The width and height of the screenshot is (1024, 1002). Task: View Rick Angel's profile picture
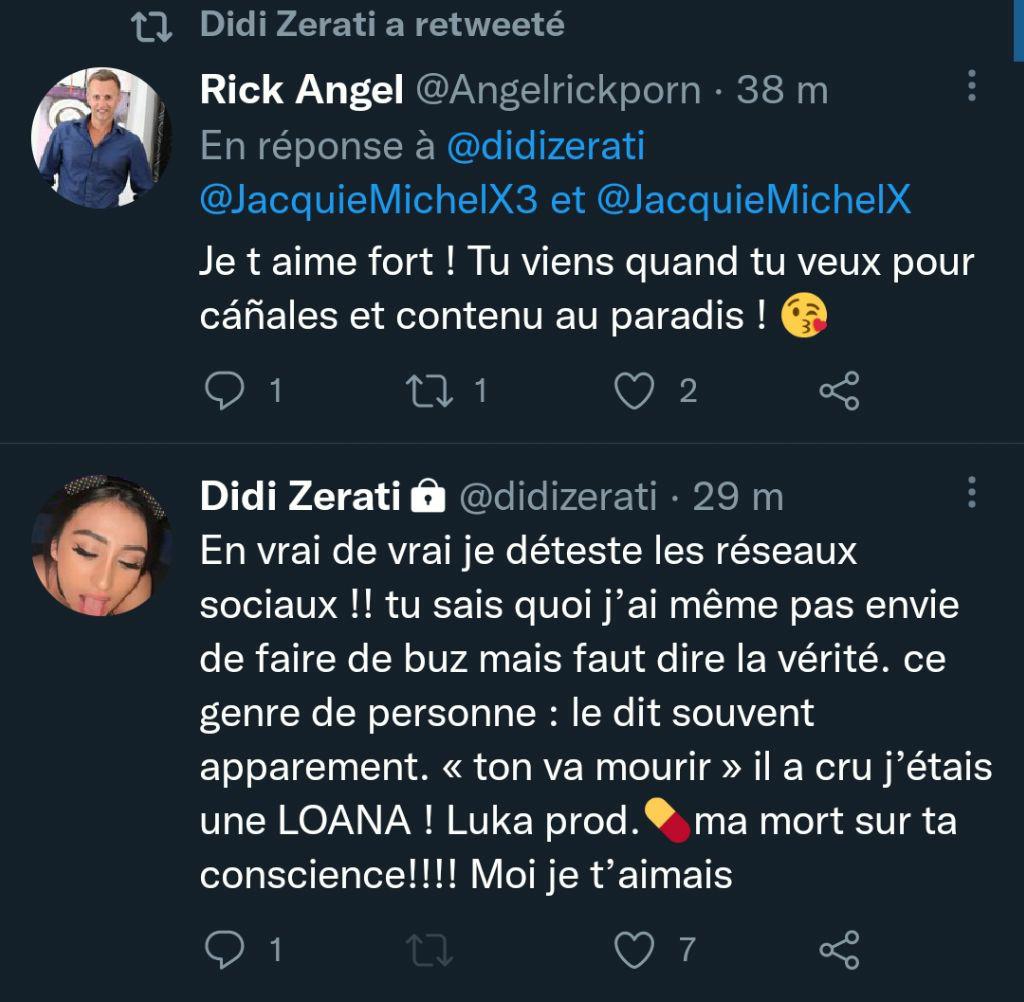point(93,140)
